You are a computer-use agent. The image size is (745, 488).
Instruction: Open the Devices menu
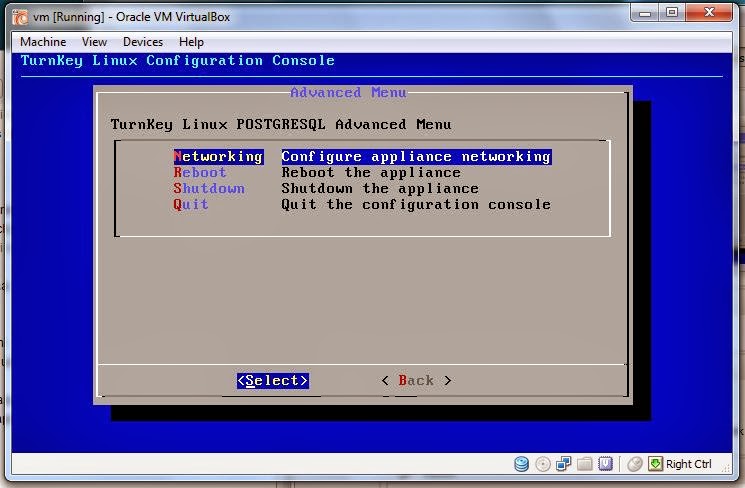coord(143,42)
